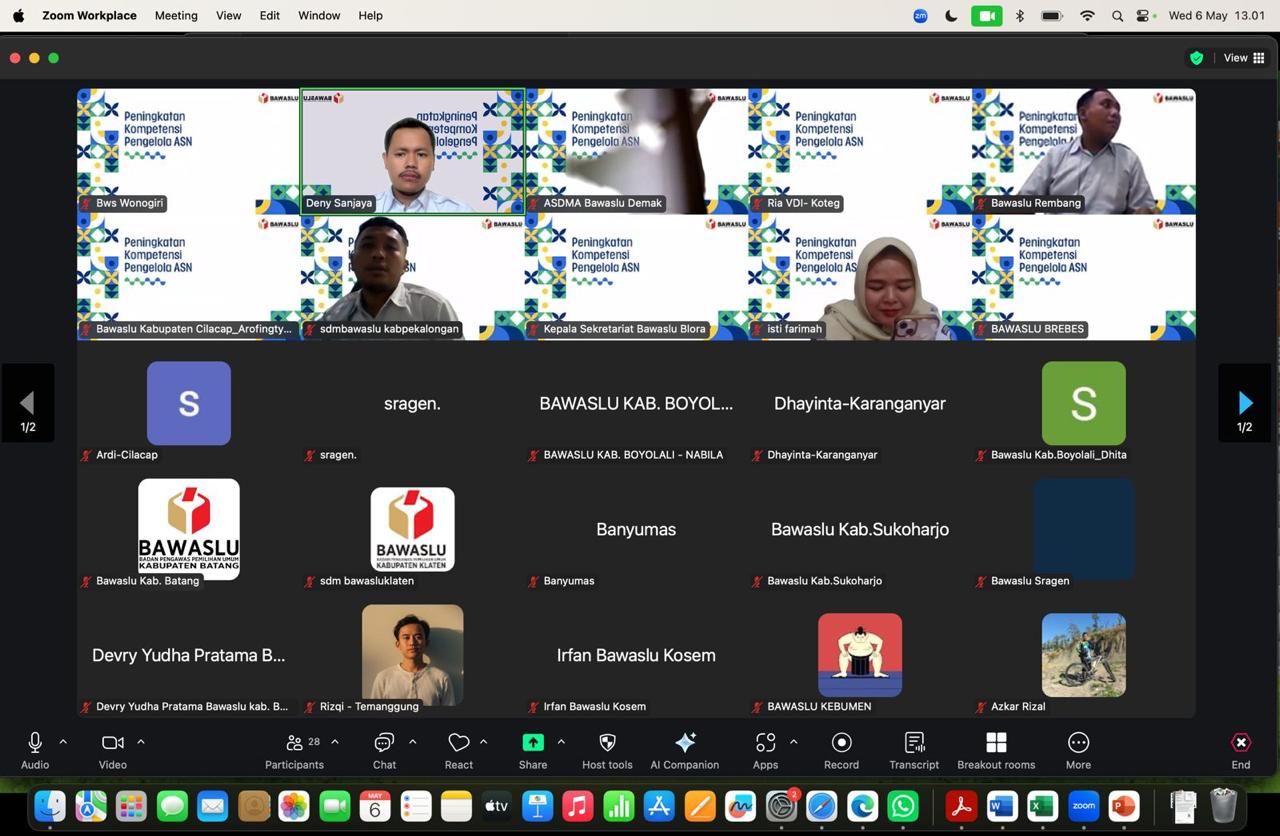The width and height of the screenshot is (1280, 836).
Task: Open the Transcript panel
Action: click(x=914, y=750)
